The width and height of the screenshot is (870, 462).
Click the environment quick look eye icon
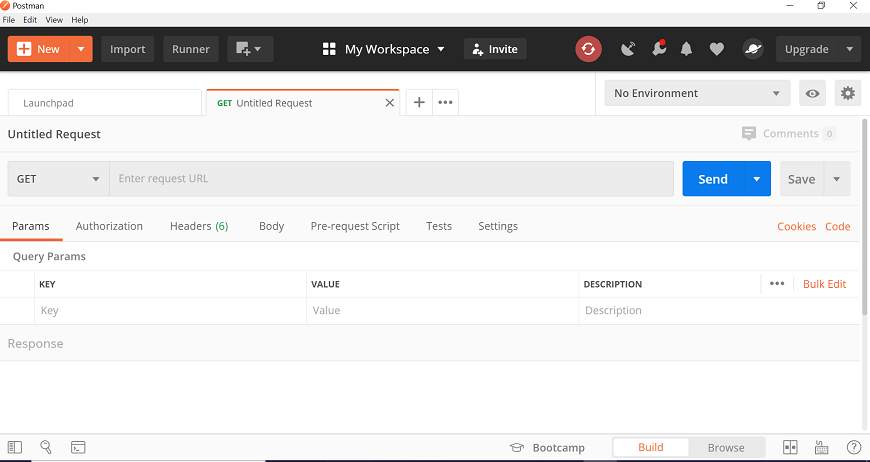pyautogui.click(x=812, y=93)
